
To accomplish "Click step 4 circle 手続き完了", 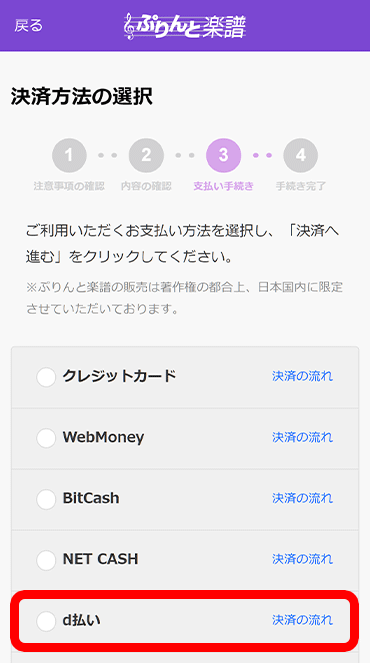I will [x=301, y=156].
